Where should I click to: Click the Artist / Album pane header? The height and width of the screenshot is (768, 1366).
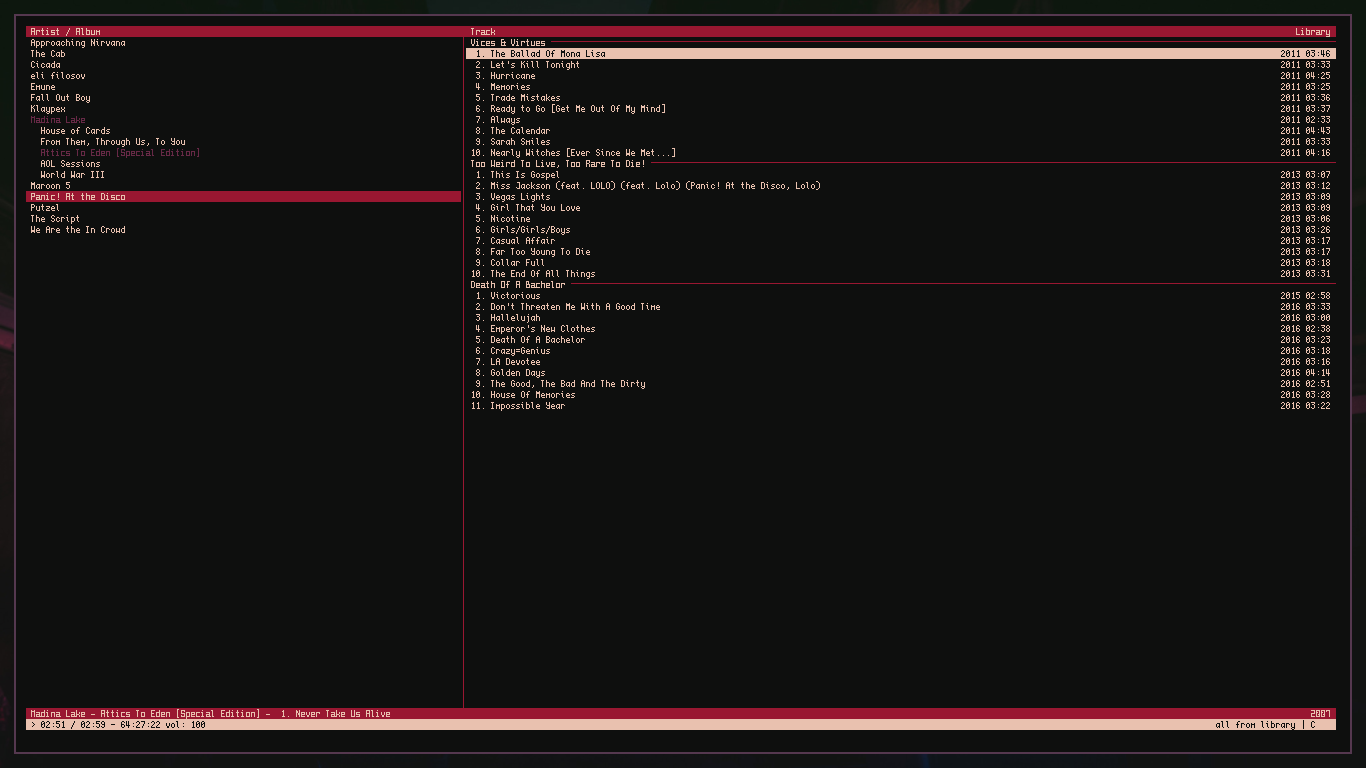[62, 31]
